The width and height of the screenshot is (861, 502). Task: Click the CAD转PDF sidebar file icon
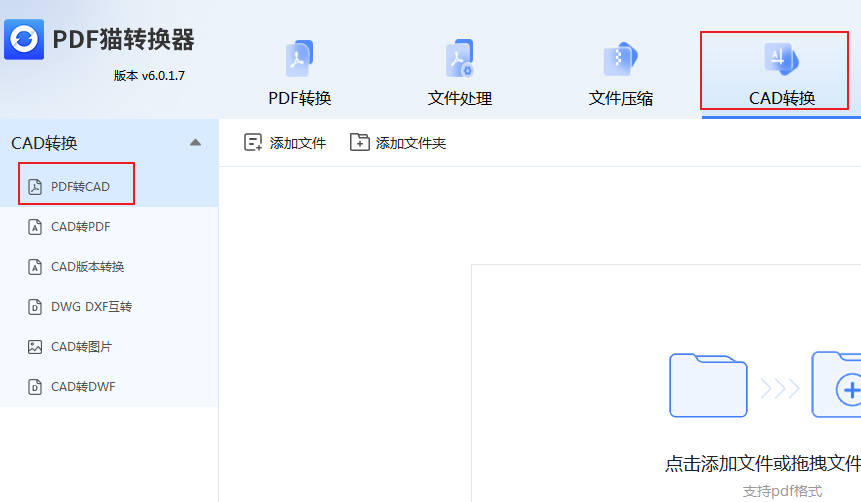click(x=35, y=227)
